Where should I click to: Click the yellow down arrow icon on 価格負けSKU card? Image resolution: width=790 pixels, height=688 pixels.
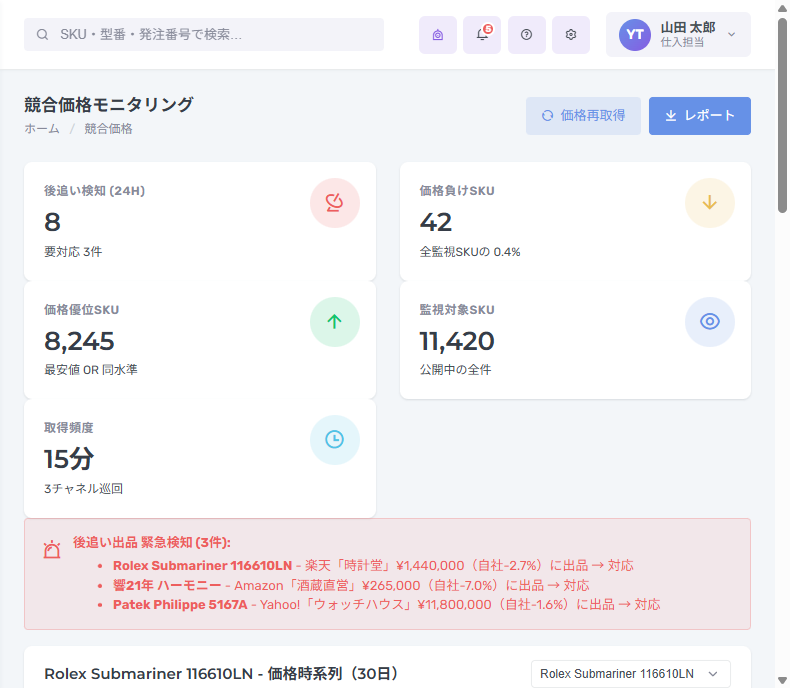tap(709, 203)
